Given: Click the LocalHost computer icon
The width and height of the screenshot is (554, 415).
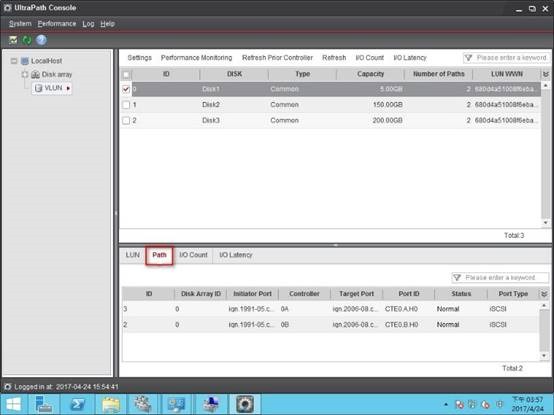Looking at the screenshot, I should 25,61.
